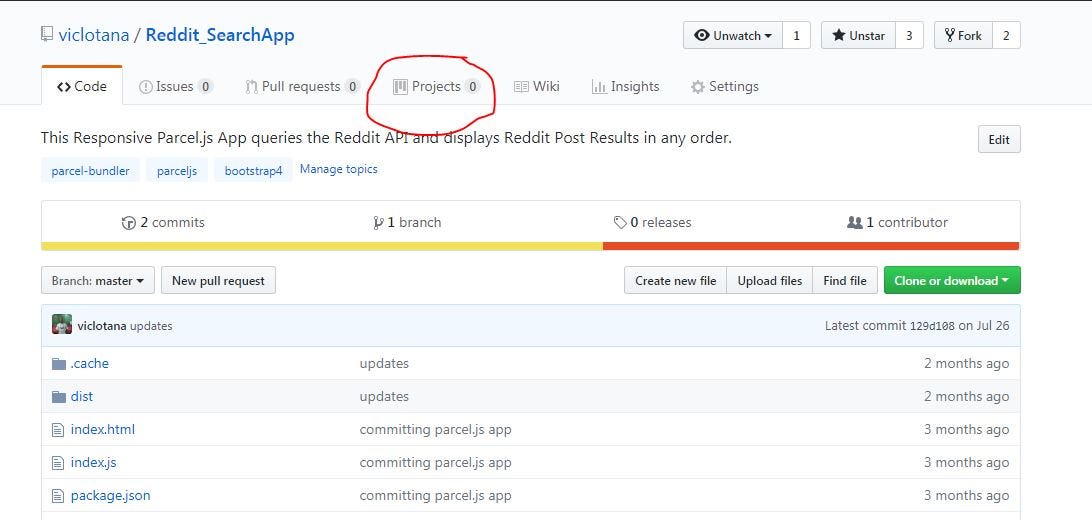The height and width of the screenshot is (520, 1092).
Task: Open the commit message beside index.js
Action: (x=435, y=462)
